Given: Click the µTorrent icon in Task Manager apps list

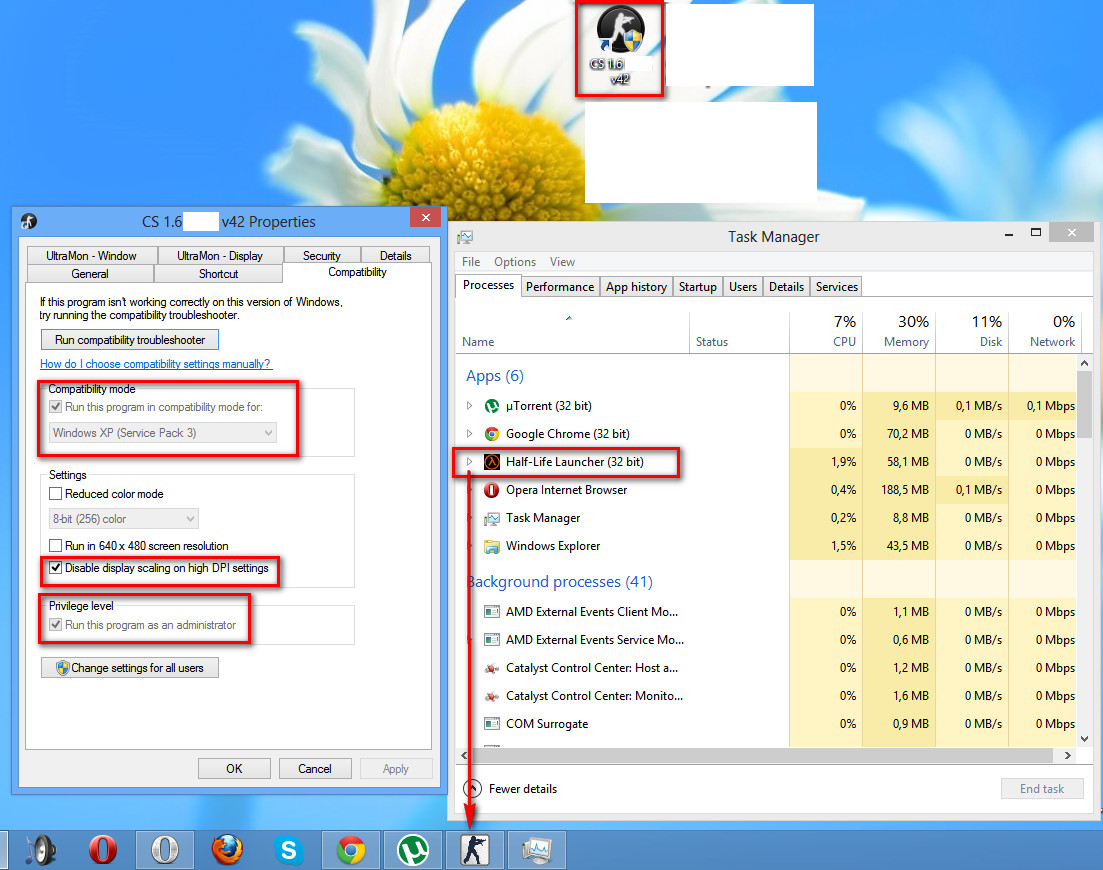Looking at the screenshot, I should coord(492,406).
